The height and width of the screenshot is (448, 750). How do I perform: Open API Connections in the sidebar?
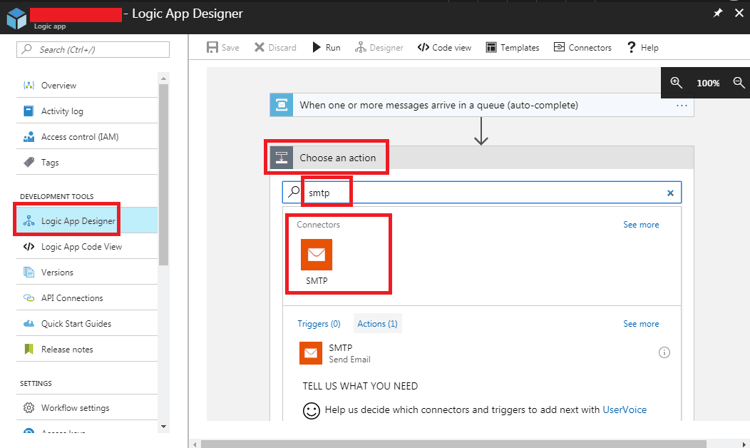point(71,298)
